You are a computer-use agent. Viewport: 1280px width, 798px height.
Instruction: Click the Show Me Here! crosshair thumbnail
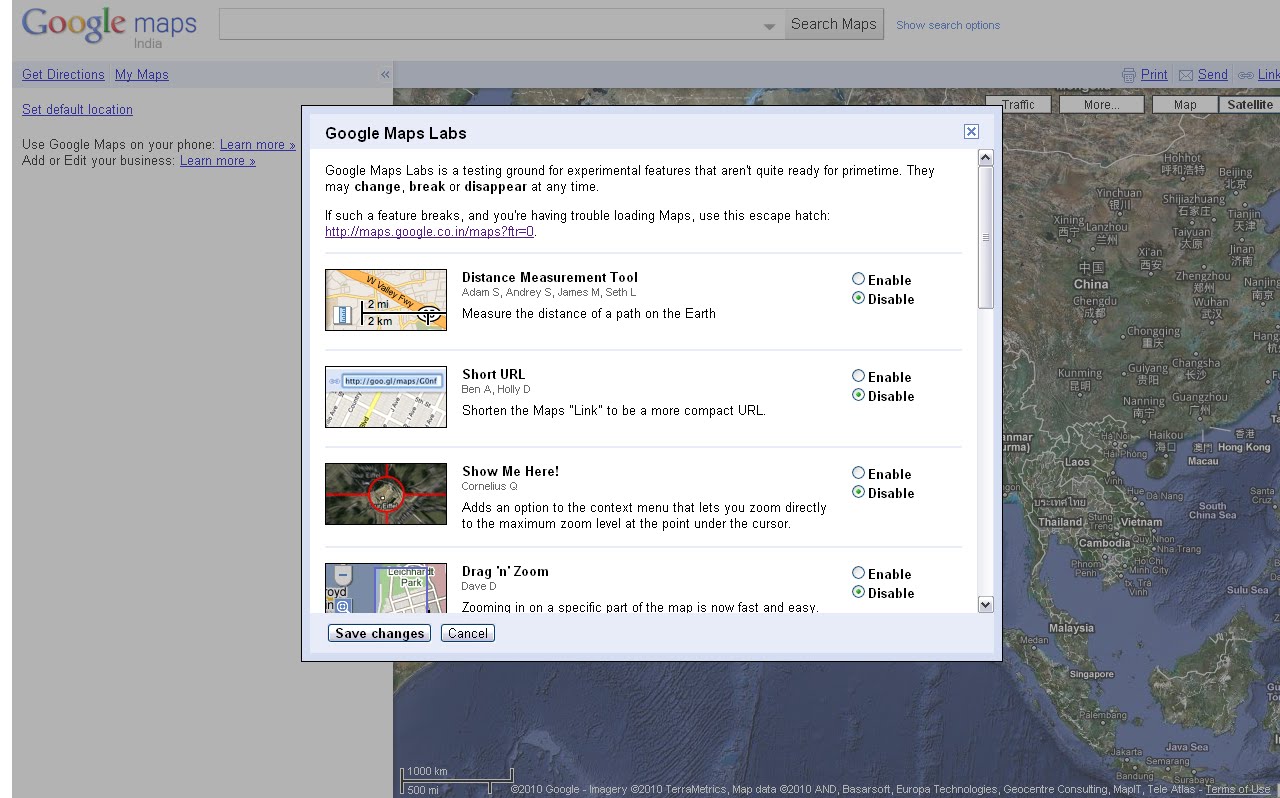[386, 493]
